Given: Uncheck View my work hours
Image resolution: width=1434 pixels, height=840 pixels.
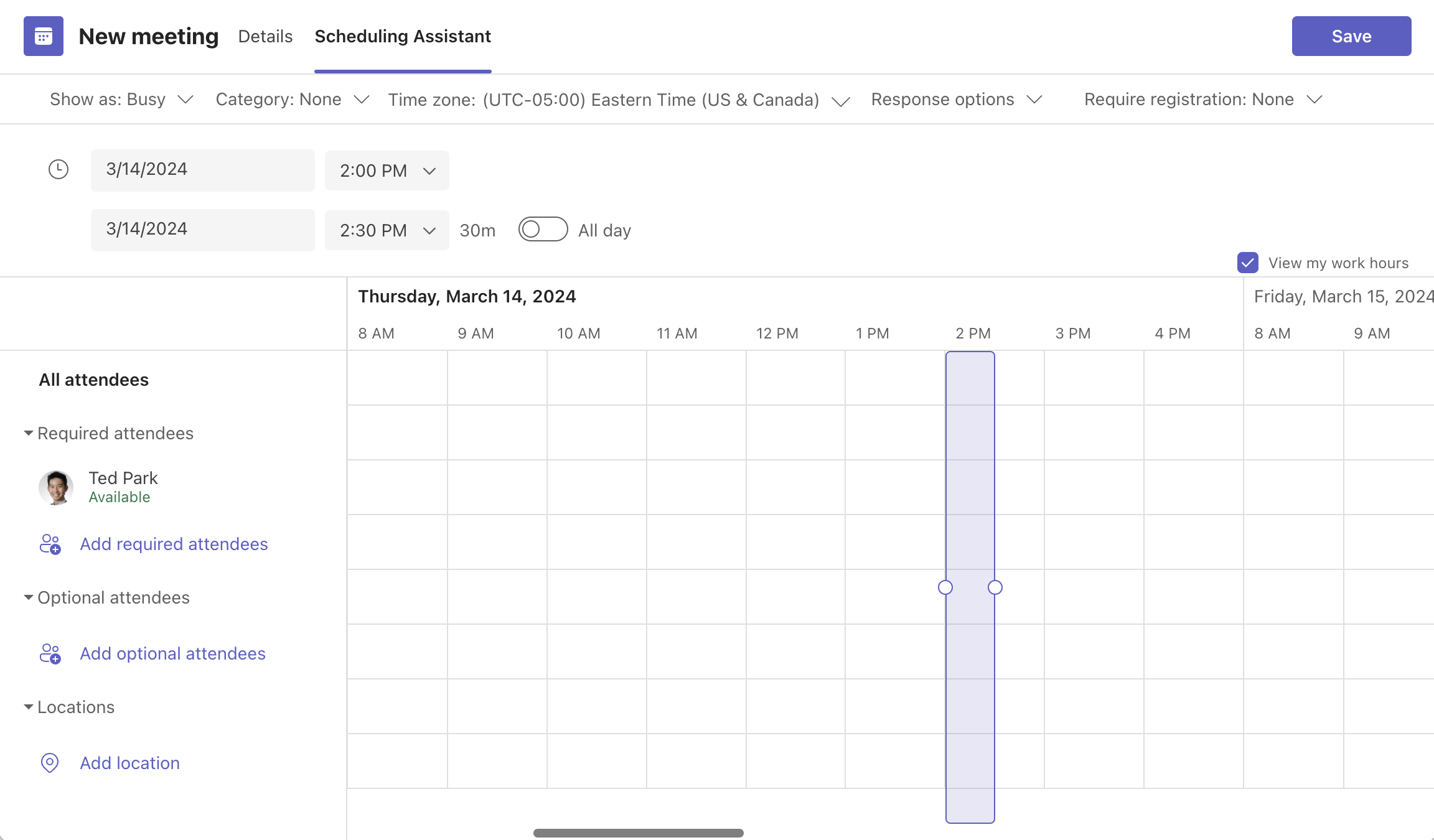Looking at the screenshot, I should [1247, 263].
